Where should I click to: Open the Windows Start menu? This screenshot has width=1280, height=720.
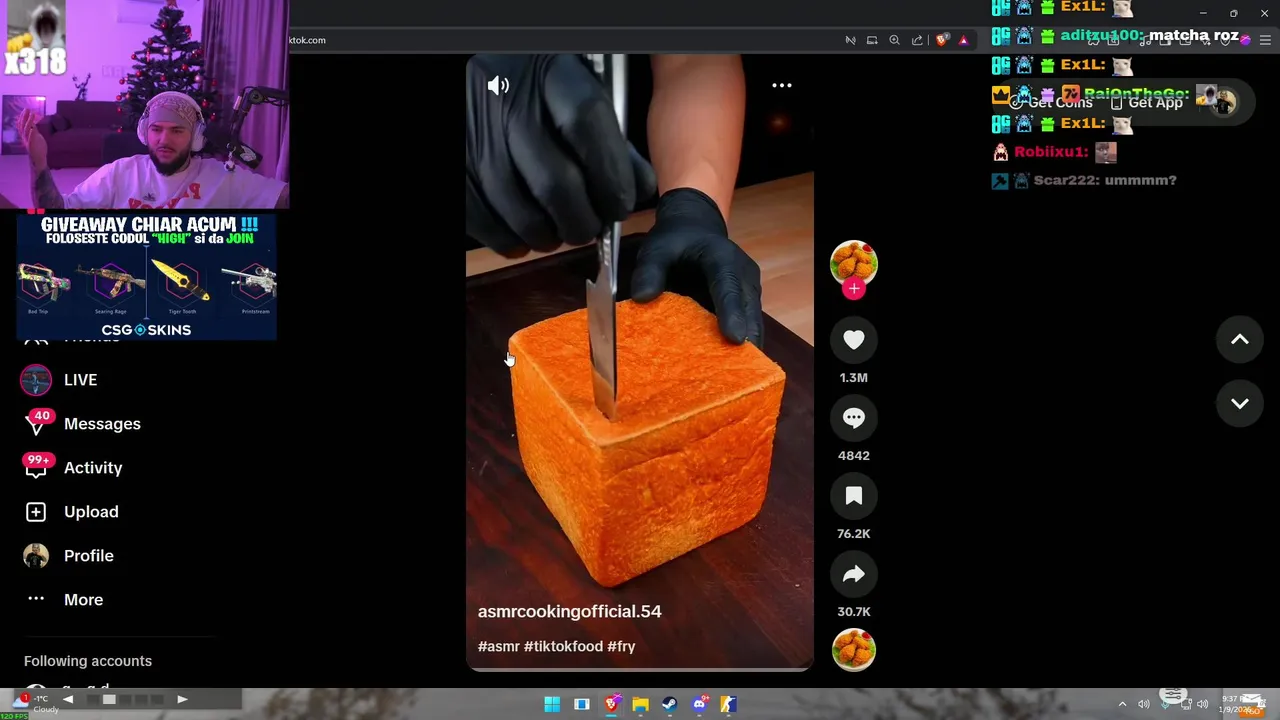[x=552, y=704]
